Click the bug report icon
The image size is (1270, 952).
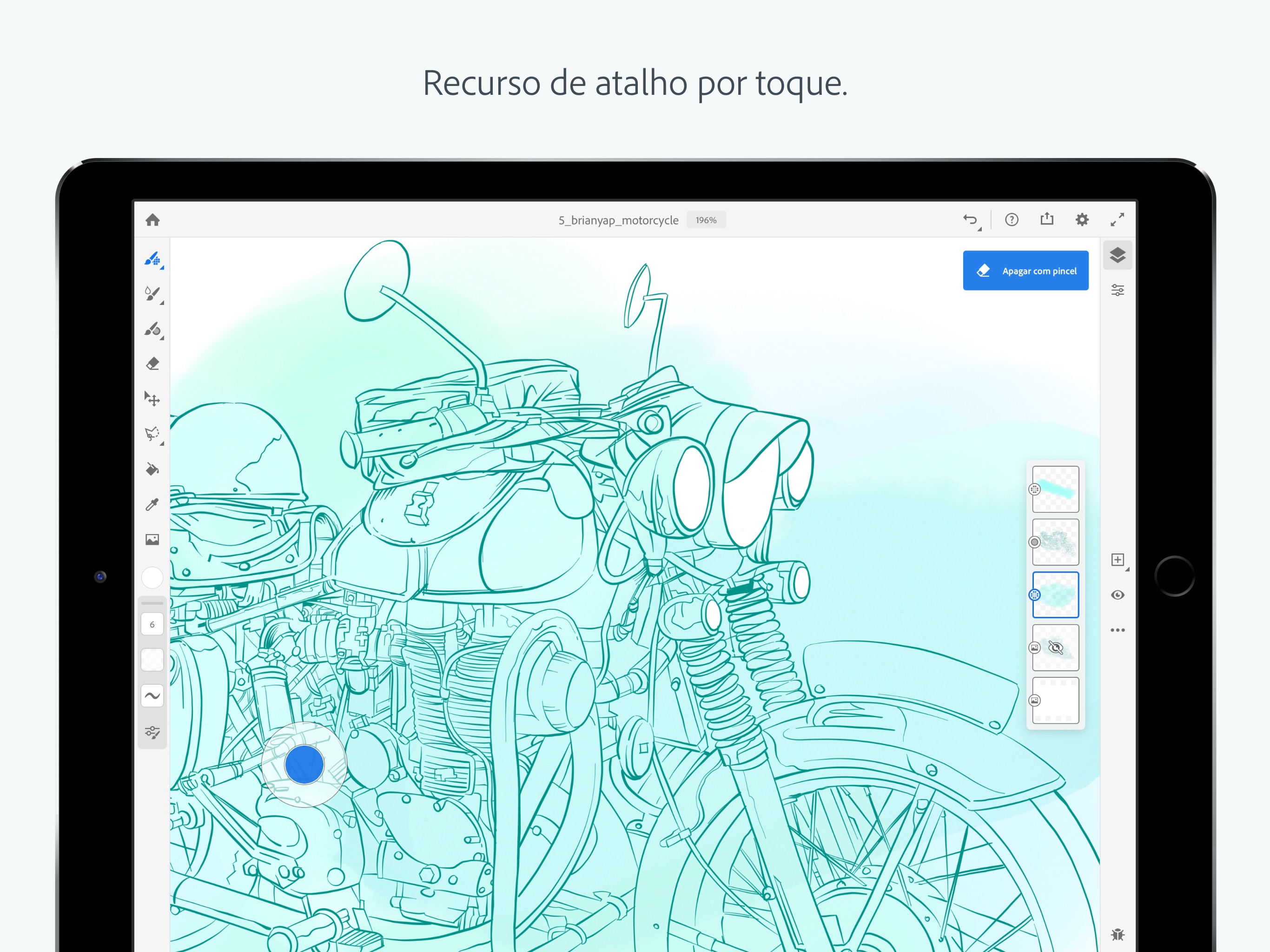coord(1117,935)
